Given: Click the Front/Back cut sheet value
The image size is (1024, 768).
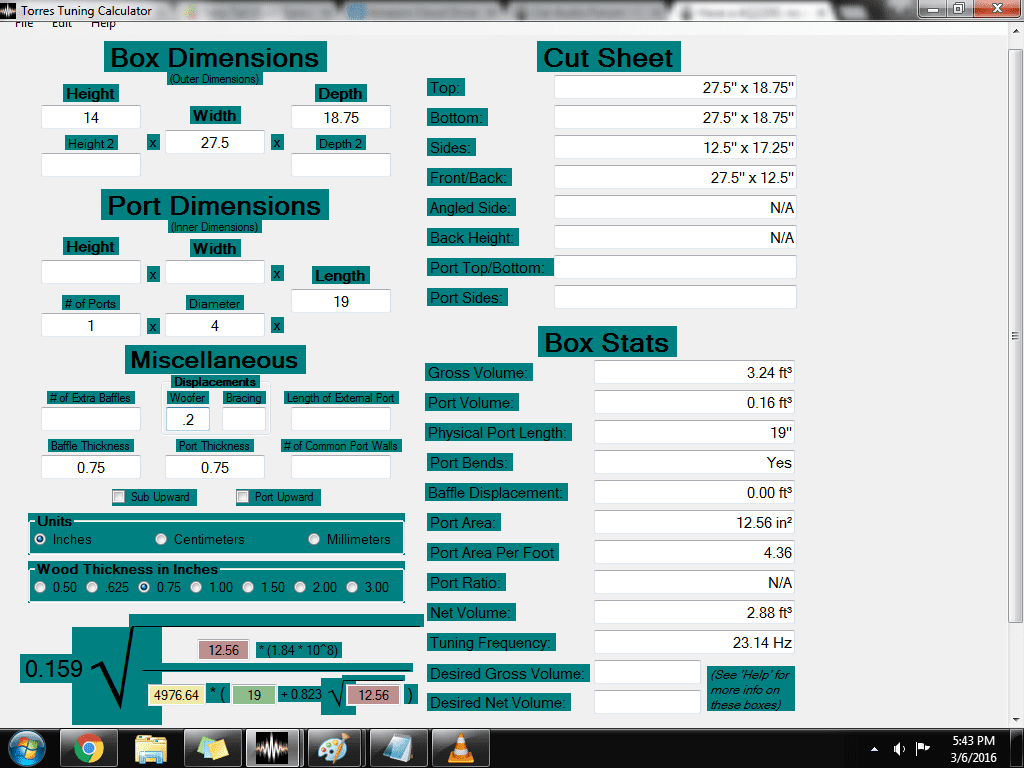Looking at the screenshot, I should click(x=675, y=178).
